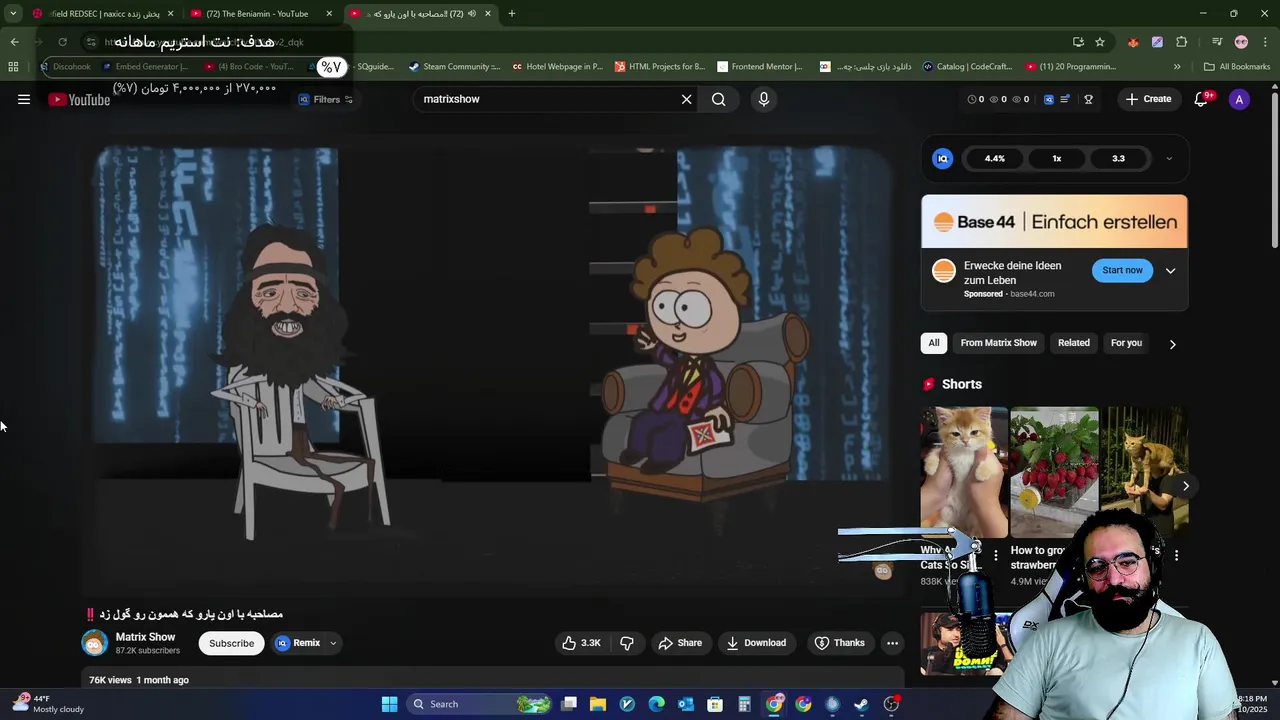
Task: Open the Frontend Mentor bookmark
Action: pyautogui.click(x=760, y=67)
